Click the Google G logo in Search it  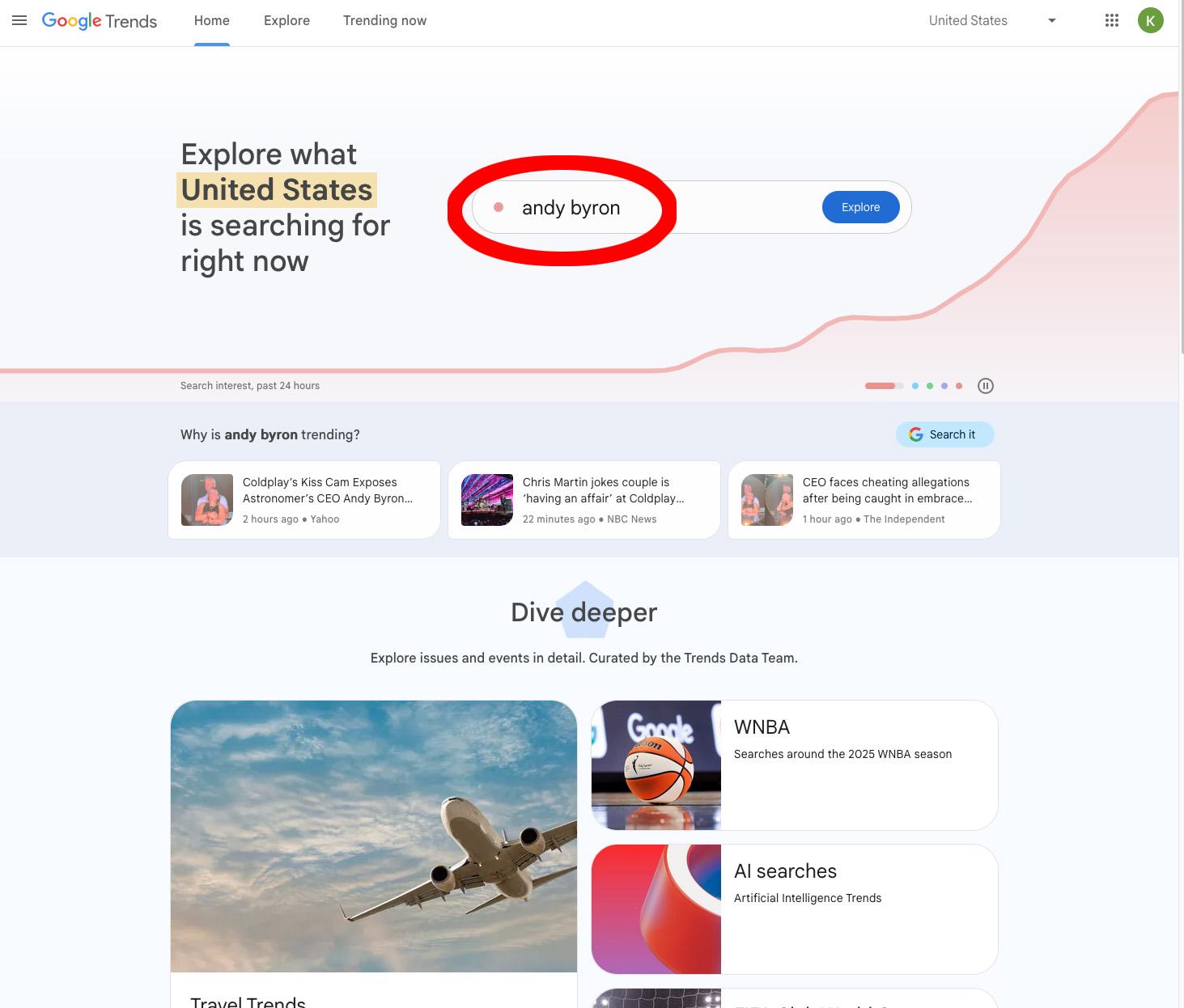[916, 434]
